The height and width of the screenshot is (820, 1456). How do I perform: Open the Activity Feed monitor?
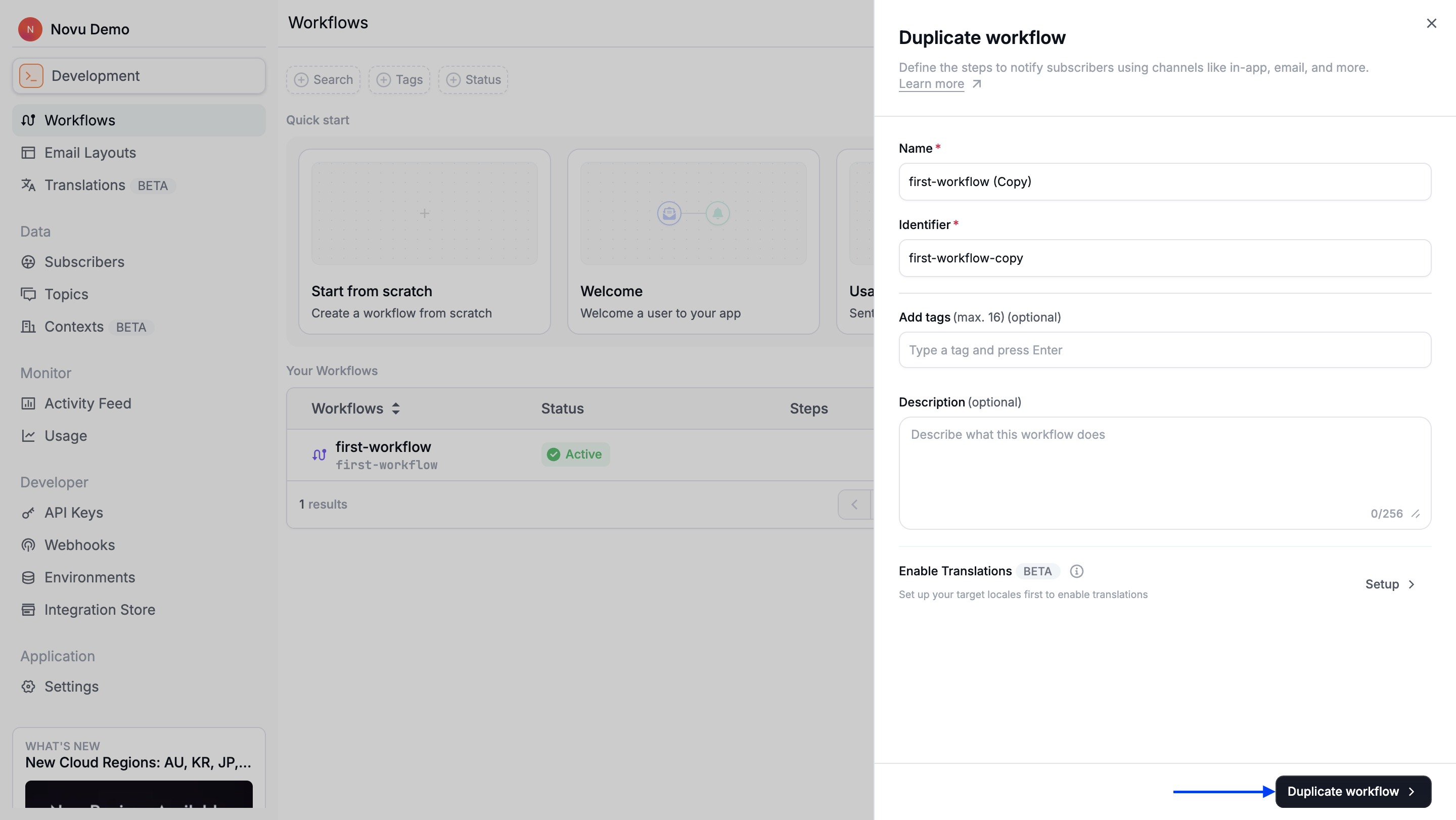(87, 403)
